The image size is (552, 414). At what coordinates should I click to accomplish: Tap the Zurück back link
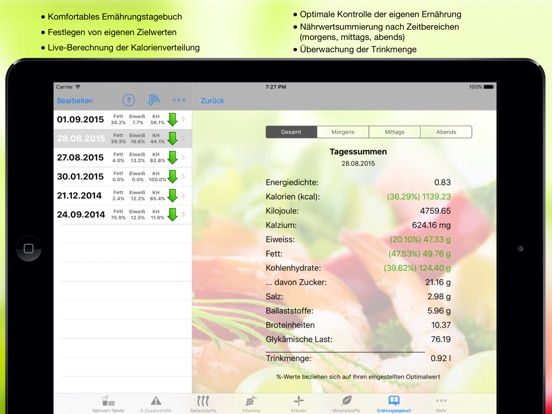click(x=212, y=101)
